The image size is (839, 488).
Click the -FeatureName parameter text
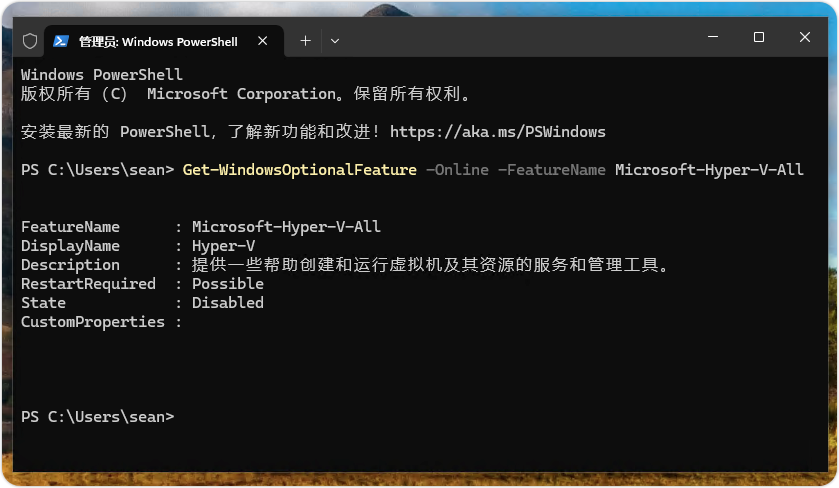pos(552,170)
